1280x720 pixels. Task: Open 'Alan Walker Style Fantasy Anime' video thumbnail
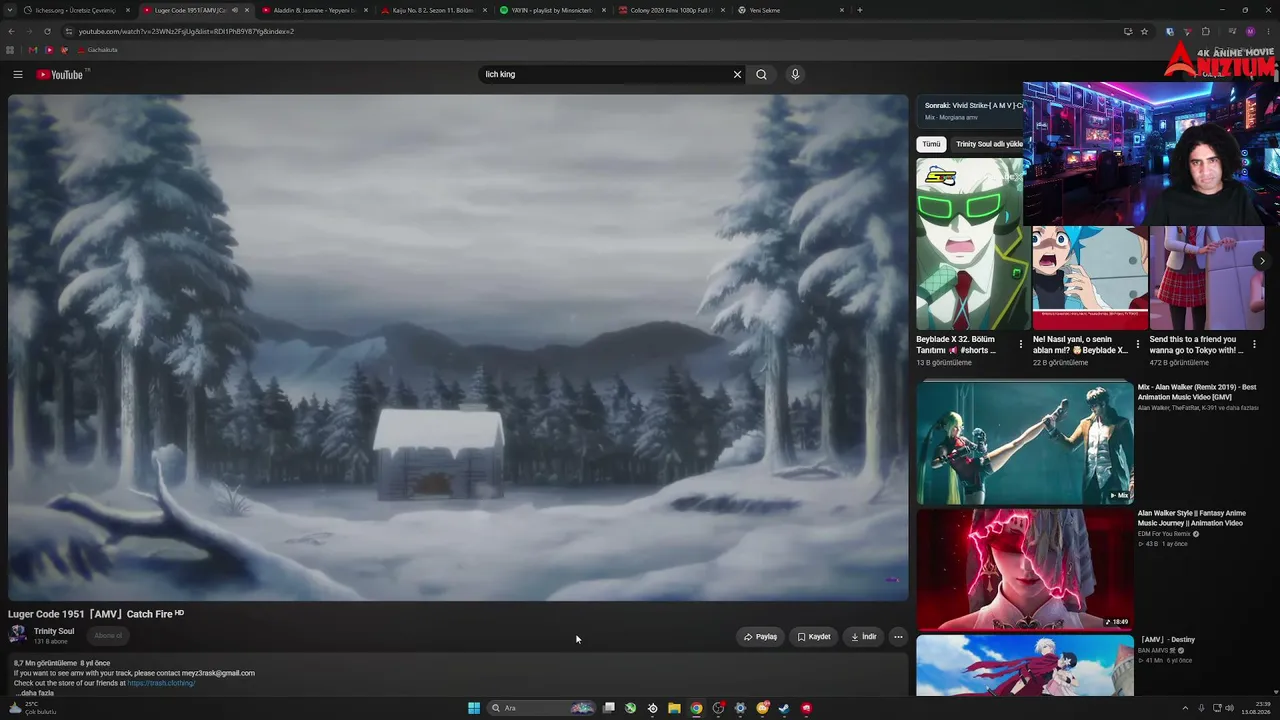tap(1025, 569)
